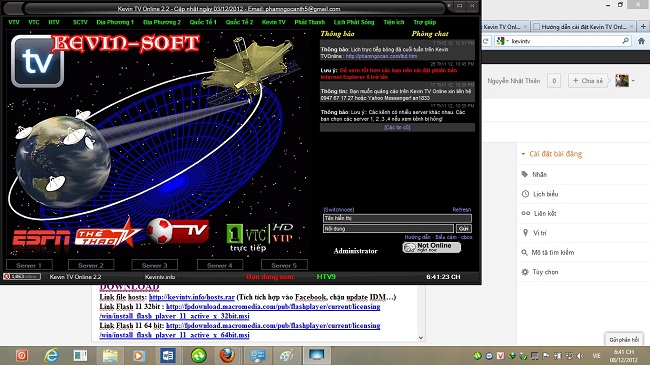Image resolution: width=650 pixels, height=365 pixels.
Task: Switch to Server 2
Action: [x=91, y=265]
